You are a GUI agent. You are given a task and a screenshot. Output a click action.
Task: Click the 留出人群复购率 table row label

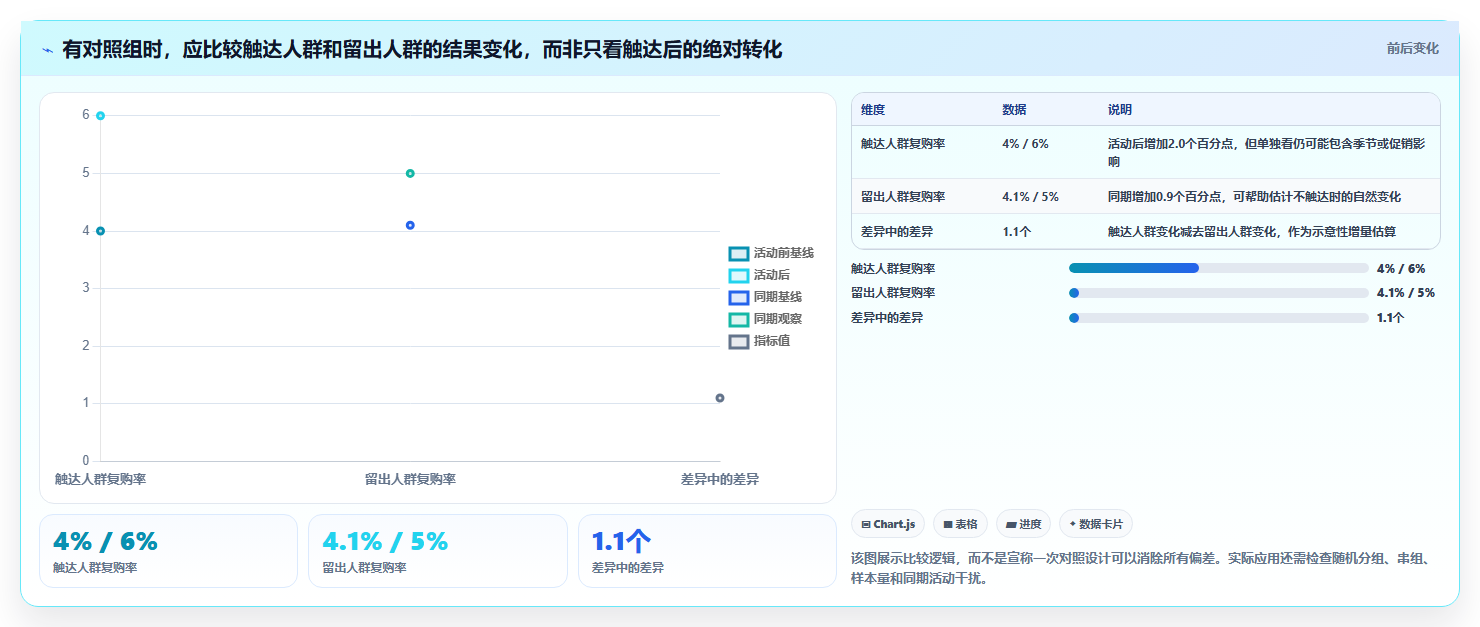[903, 197]
